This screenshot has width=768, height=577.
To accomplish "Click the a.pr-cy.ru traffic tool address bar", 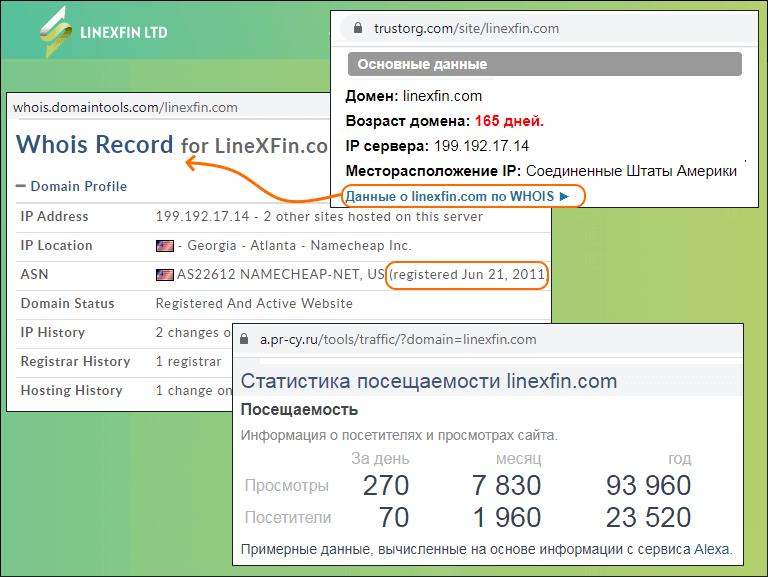I will click(x=398, y=339).
